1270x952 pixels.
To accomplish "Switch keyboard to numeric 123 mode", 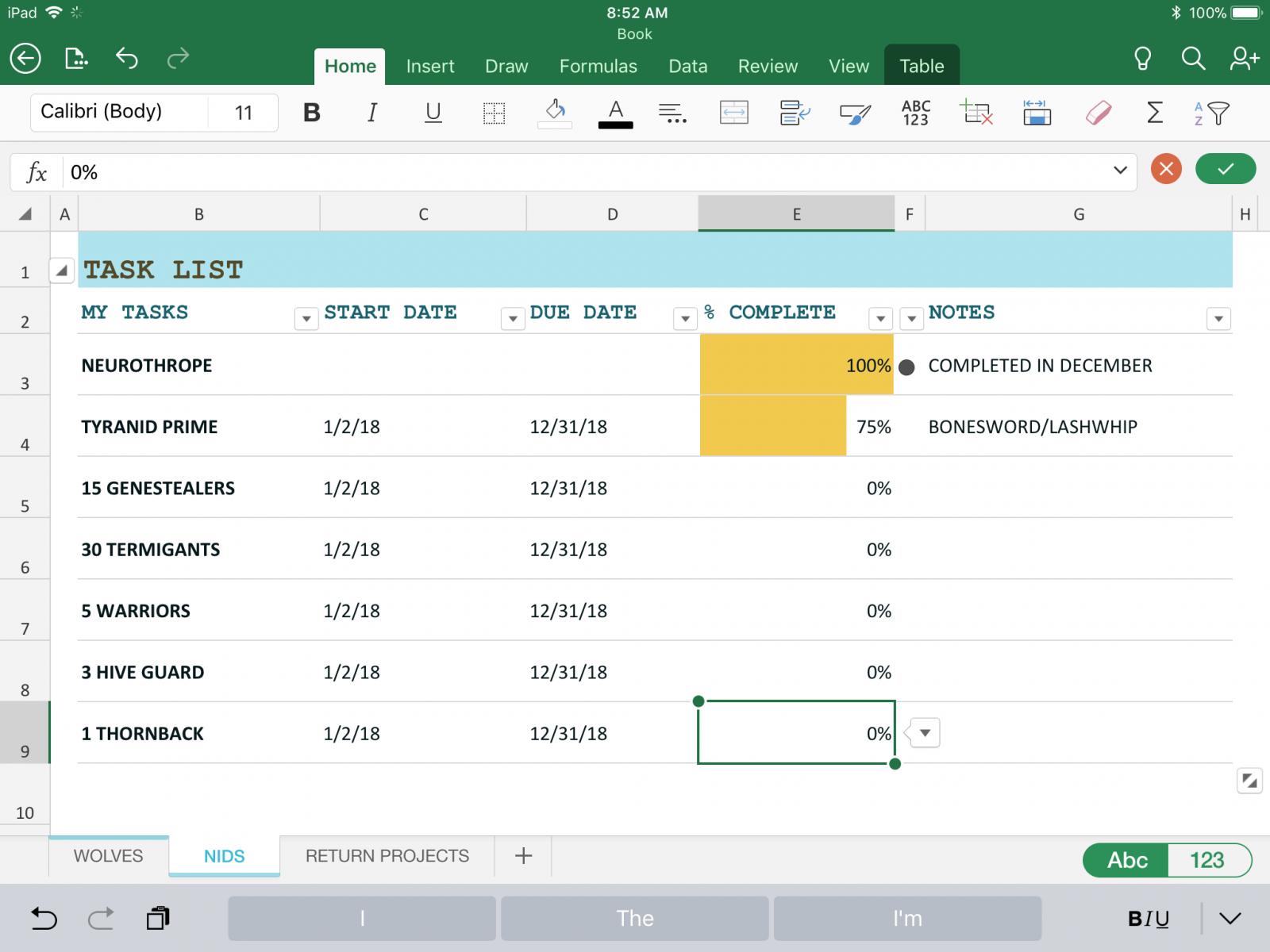I will [x=1206, y=860].
